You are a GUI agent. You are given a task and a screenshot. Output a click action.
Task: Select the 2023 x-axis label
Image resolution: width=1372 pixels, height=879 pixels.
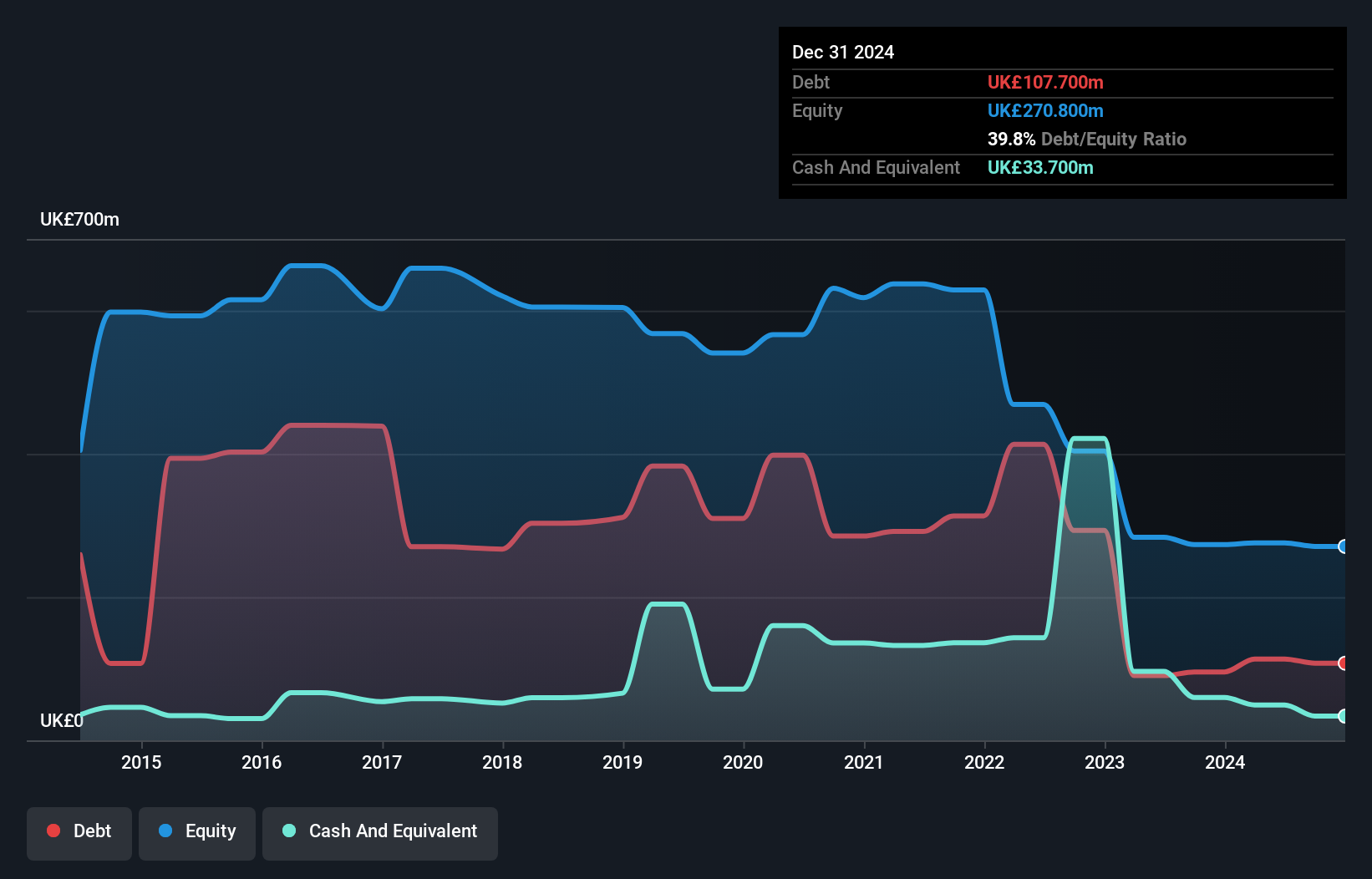point(1105,762)
